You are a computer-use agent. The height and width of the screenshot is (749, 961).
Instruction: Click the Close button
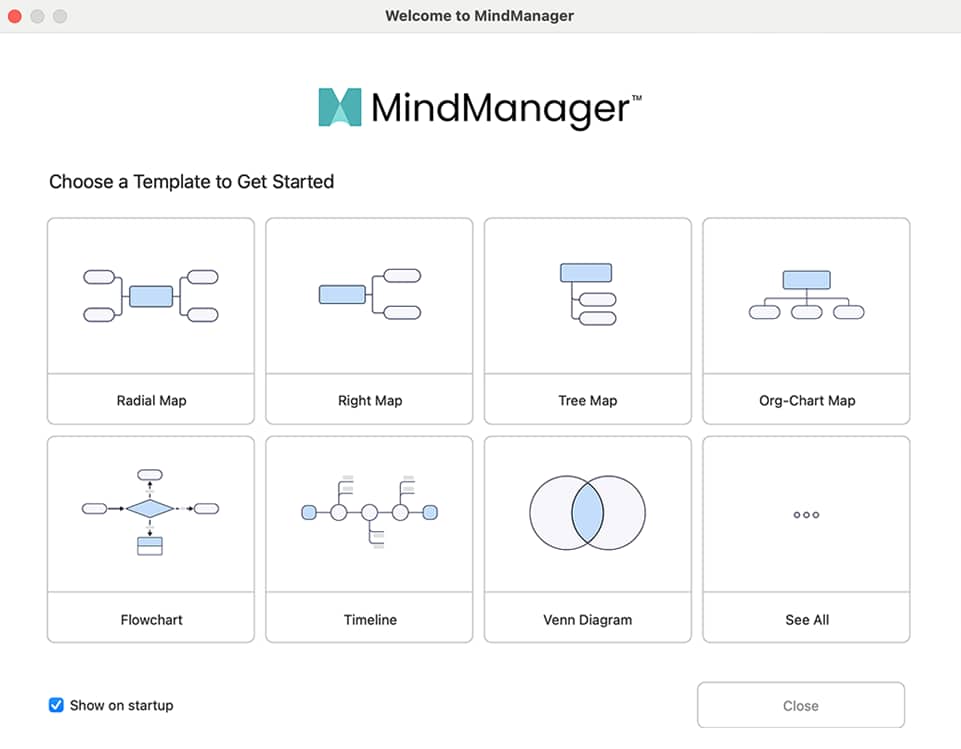coord(800,705)
